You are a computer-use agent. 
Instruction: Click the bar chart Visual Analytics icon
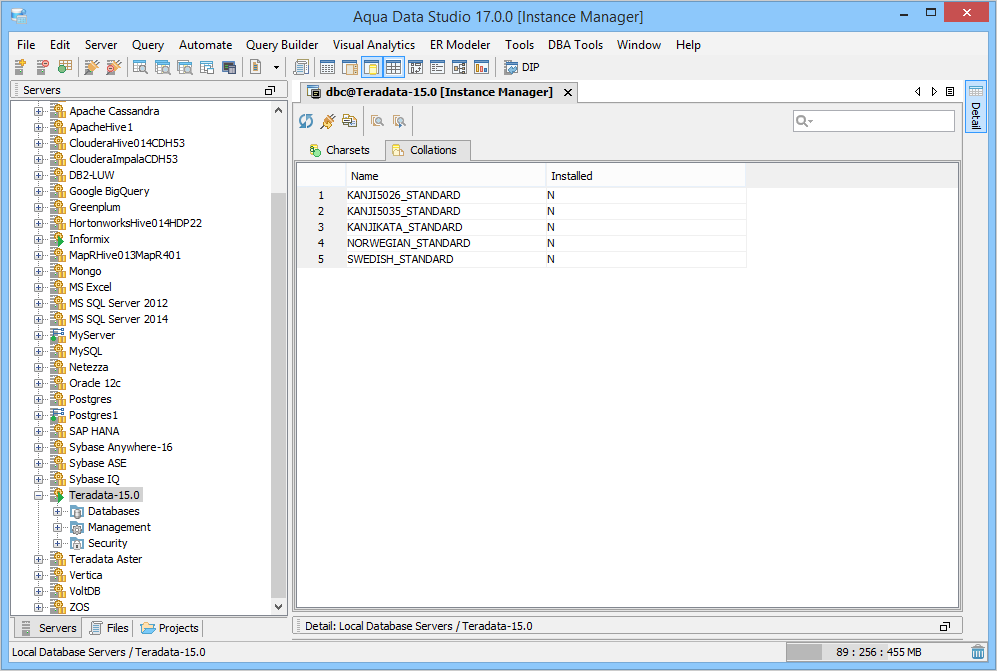click(481, 67)
